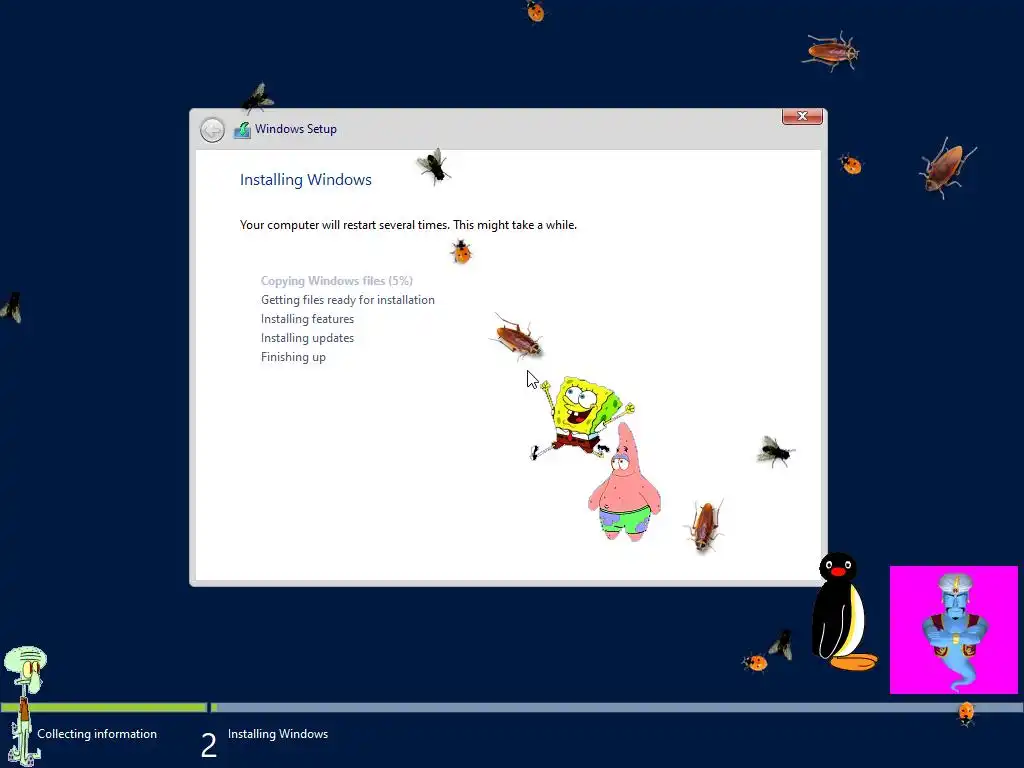Viewport: 1024px width, 768px height.
Task: Click the SpongeBob desktop character
Action: tap(581, 417)
